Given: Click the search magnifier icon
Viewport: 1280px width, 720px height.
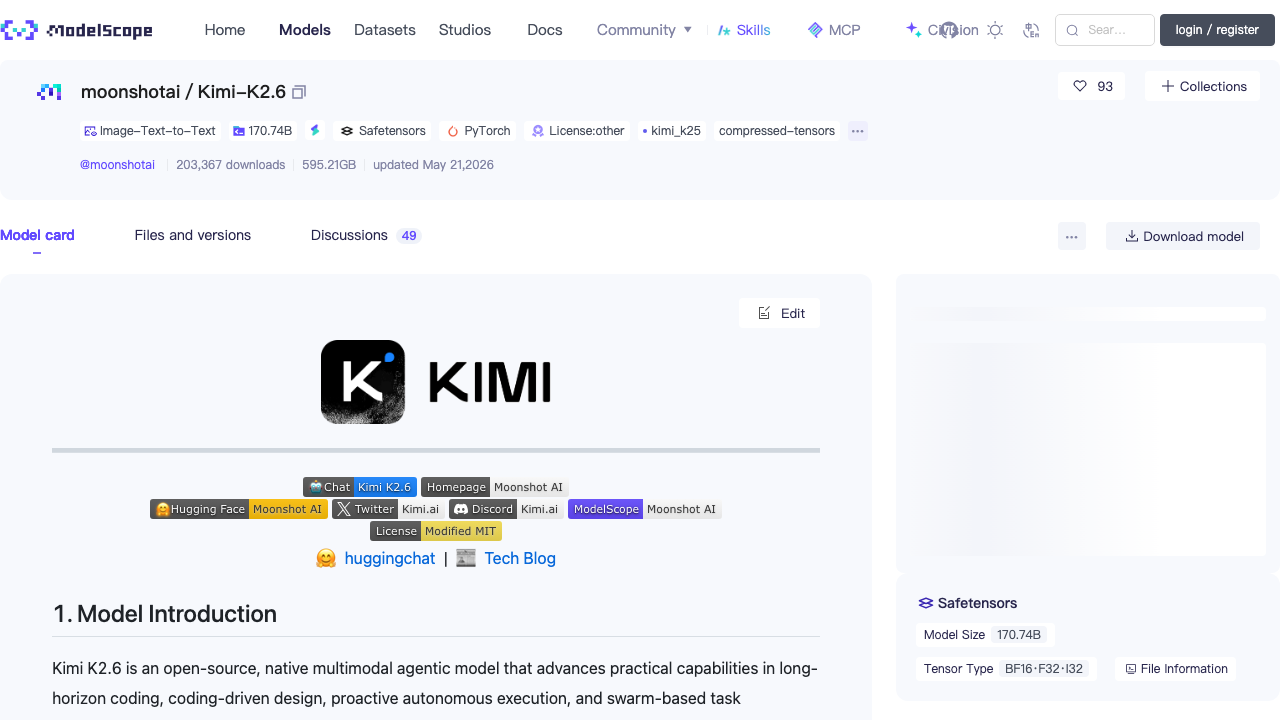Looking at the screenshot, I should pyautogui.click(x=1073, y=30).
